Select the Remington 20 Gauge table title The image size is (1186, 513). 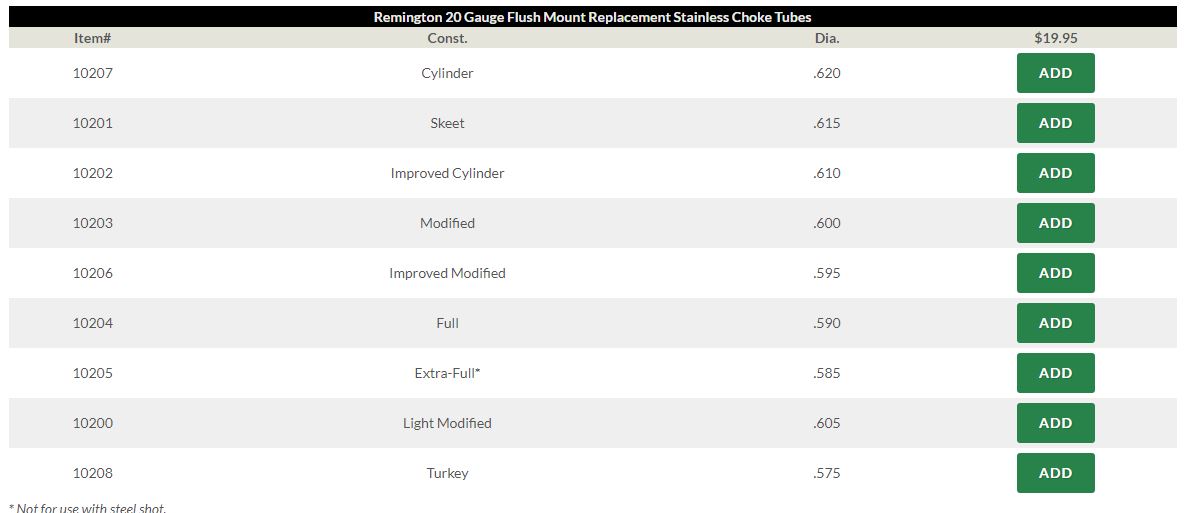[x=592, y=17]
